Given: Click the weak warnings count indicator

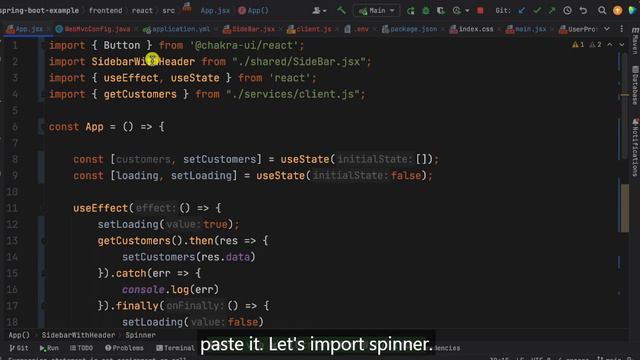Looking at the screenshot, I should 596,44.
